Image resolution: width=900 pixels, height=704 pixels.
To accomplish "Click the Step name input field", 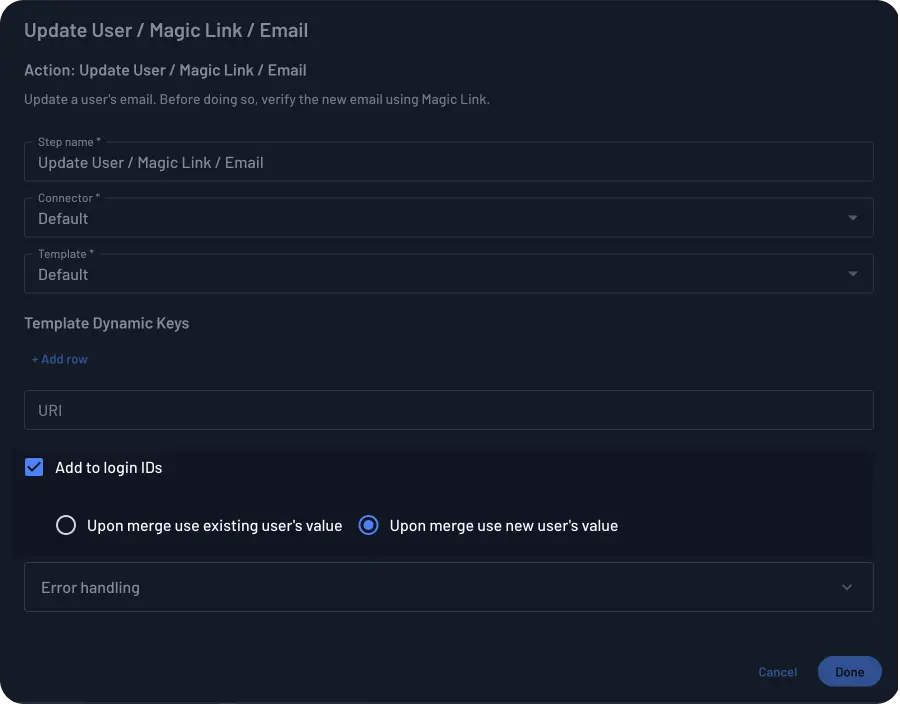I will 448,162.
